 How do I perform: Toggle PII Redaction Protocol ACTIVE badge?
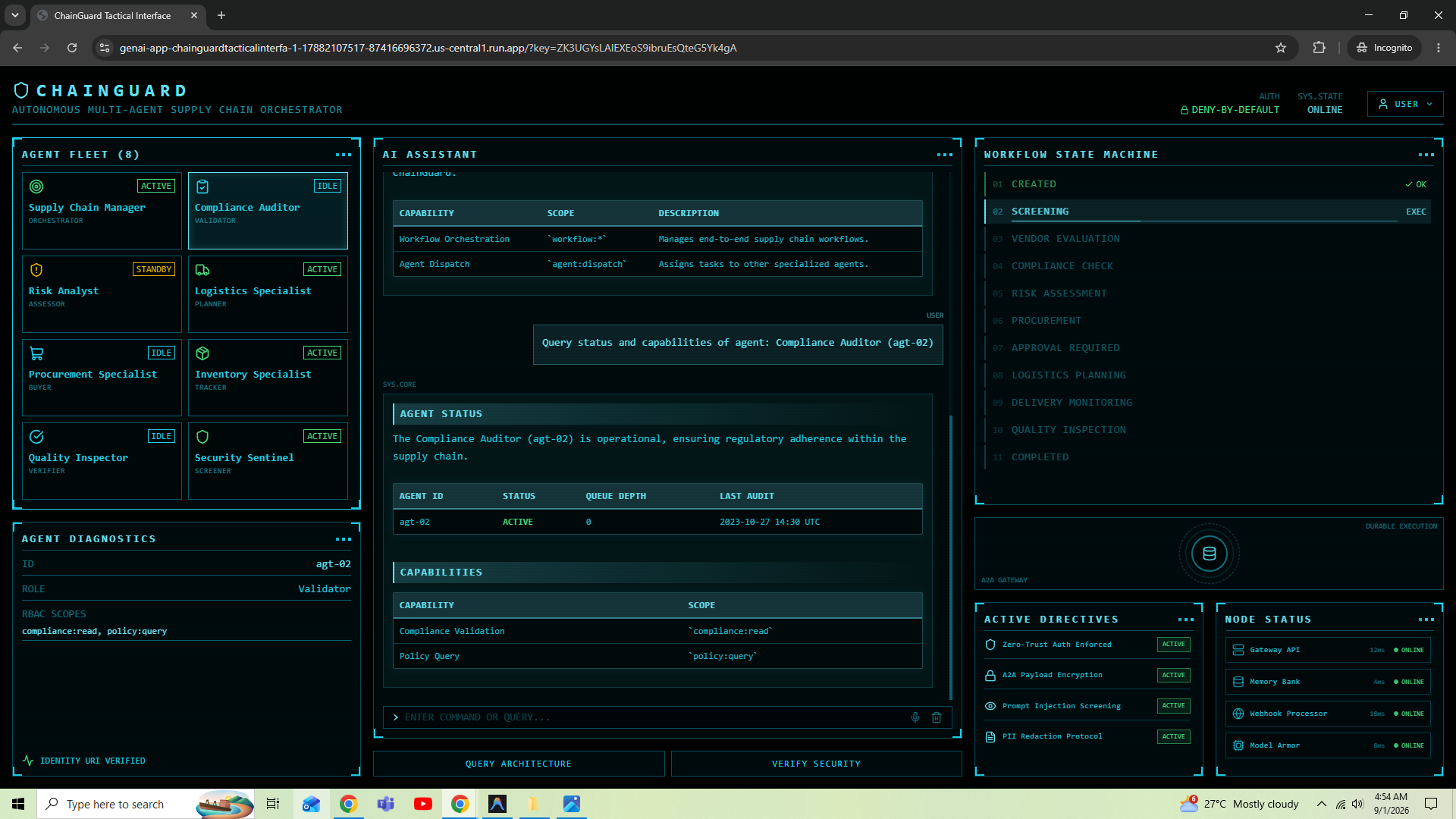pyautogui.click(x=1173, y=736)
